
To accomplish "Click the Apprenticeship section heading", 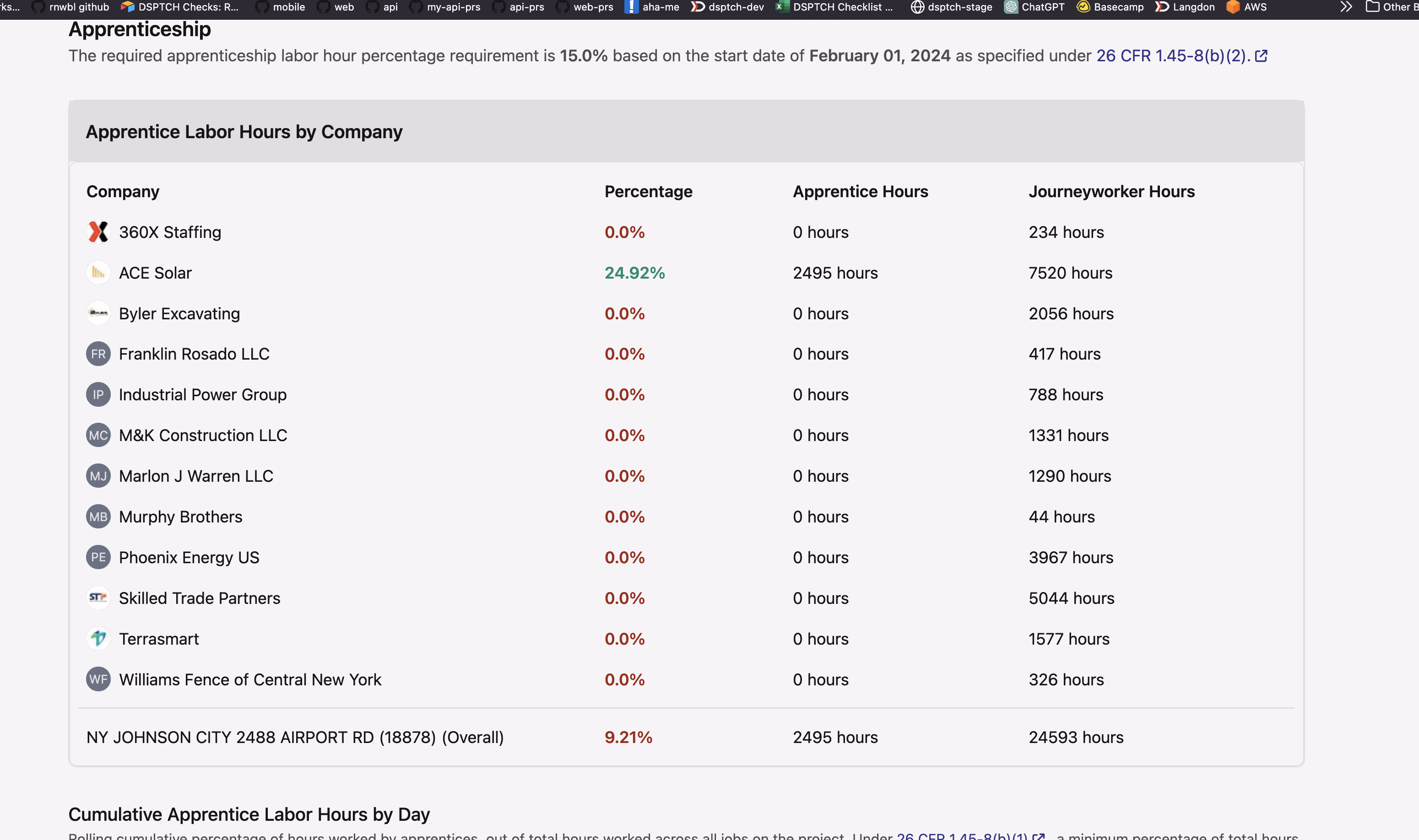I will pyautogui.click(x=140, y=29).
